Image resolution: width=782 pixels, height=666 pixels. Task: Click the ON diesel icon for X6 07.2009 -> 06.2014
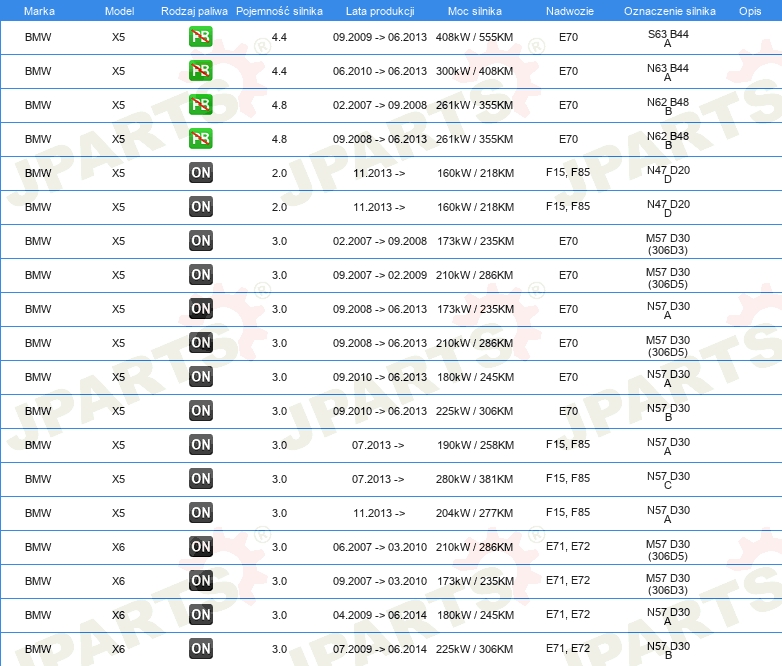(x=200, y=649)
